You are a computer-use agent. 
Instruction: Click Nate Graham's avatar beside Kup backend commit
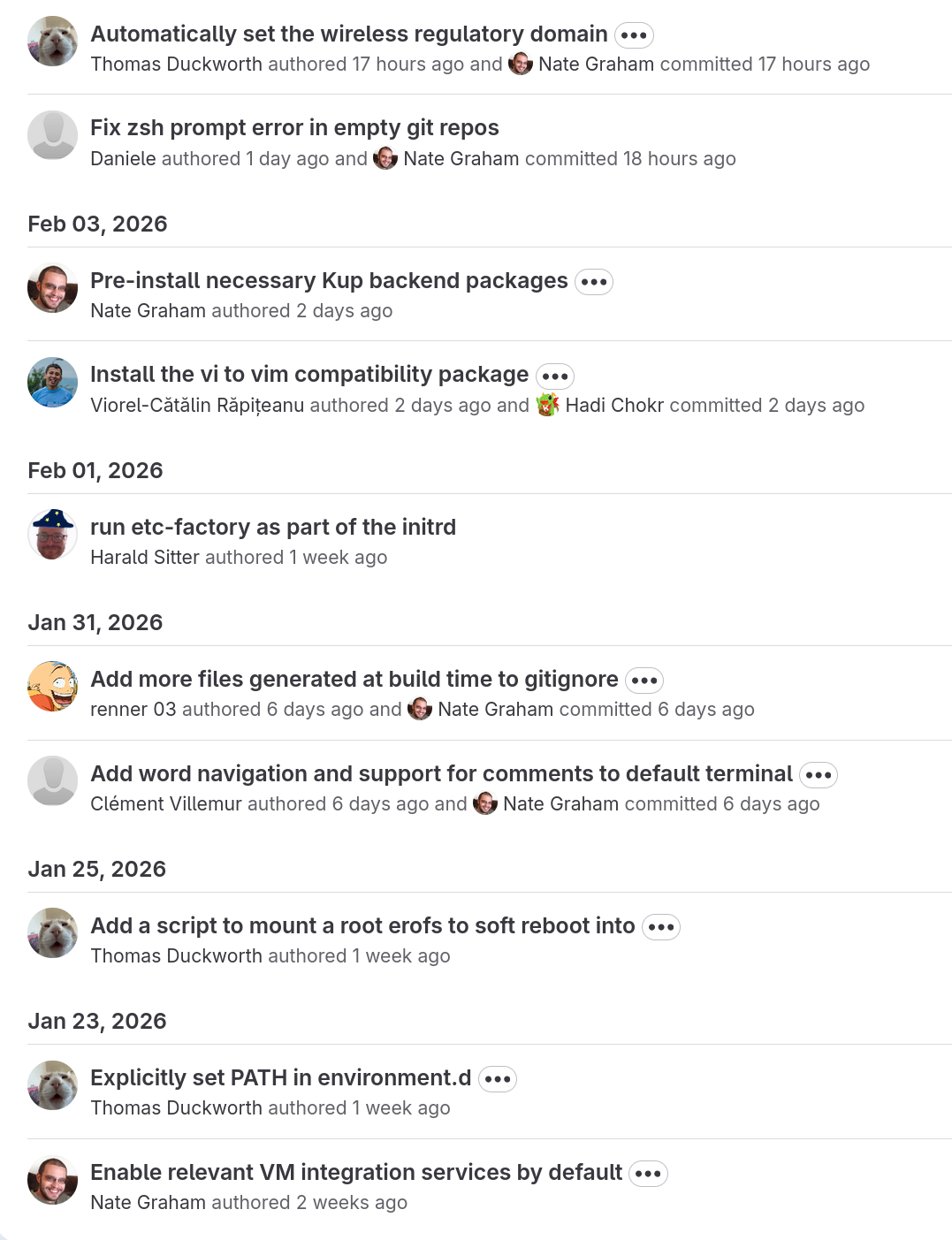[x=53, y=288]
